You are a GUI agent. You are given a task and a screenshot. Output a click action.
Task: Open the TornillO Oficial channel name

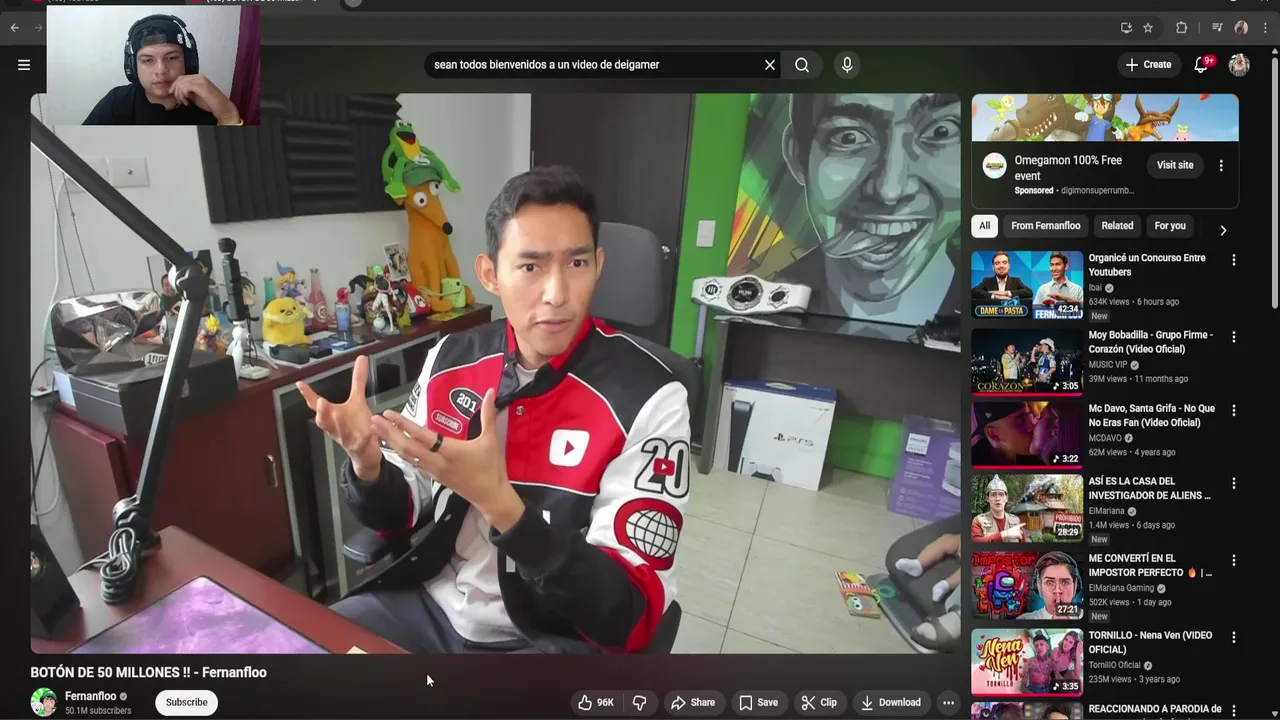click(1115, 665)
